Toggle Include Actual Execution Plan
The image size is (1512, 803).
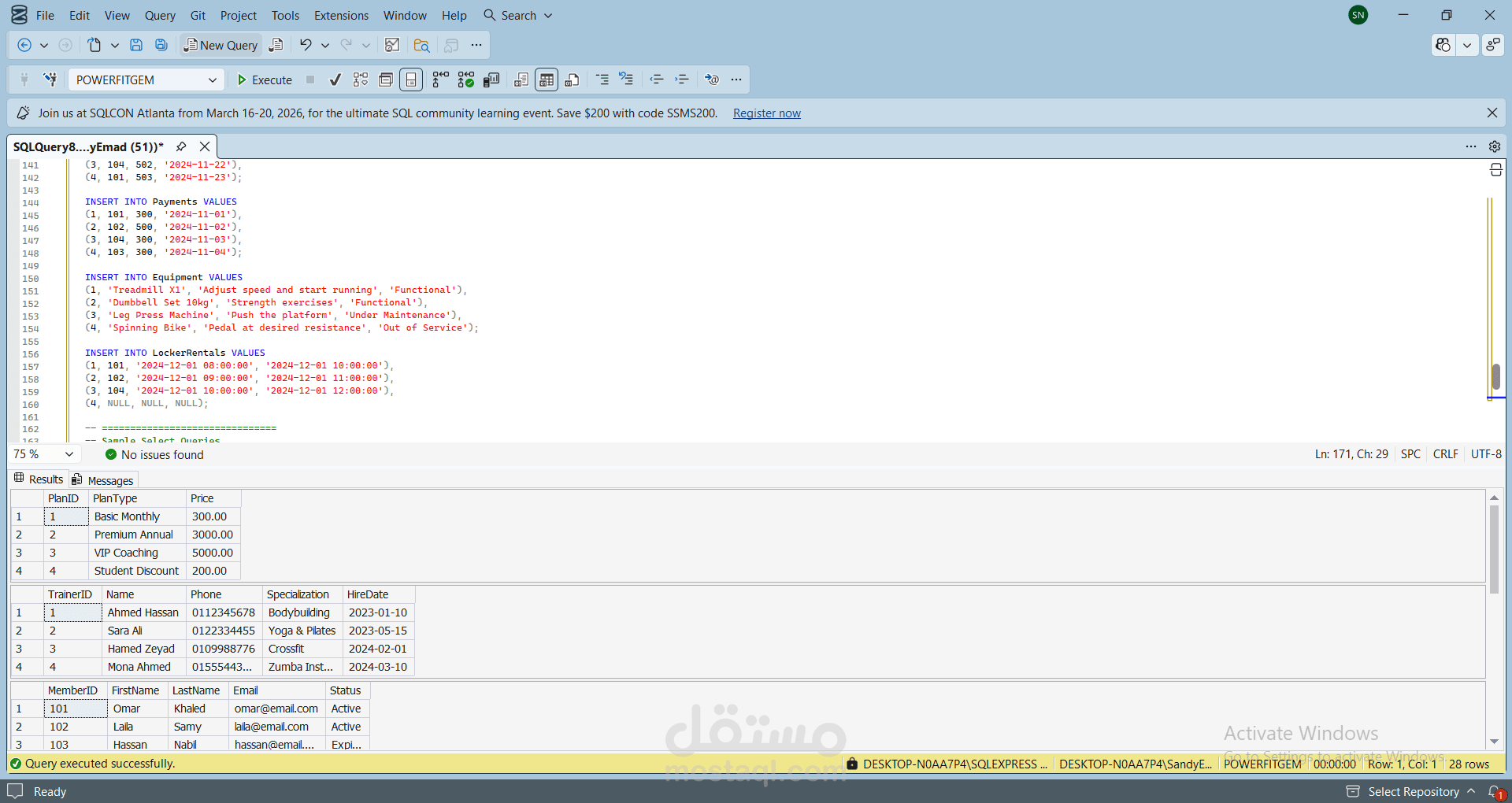[x=440, y=80]
